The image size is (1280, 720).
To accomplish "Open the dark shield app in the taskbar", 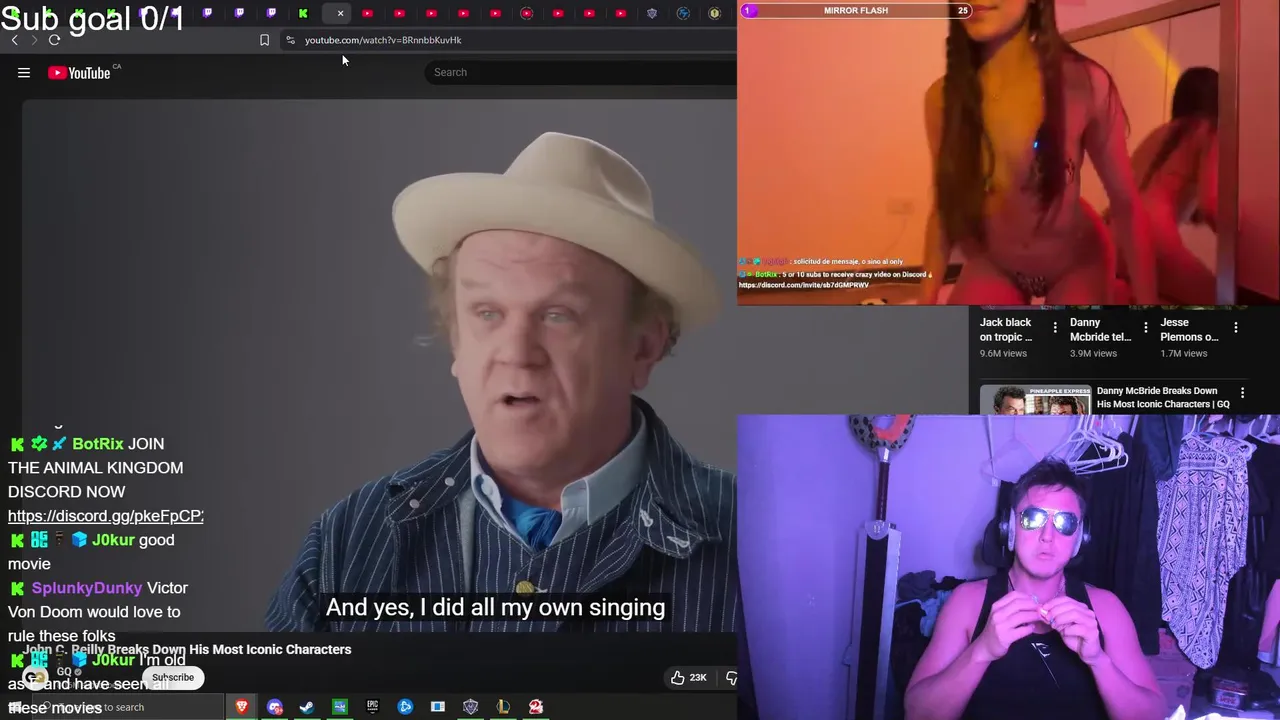I will click(470, 707).
